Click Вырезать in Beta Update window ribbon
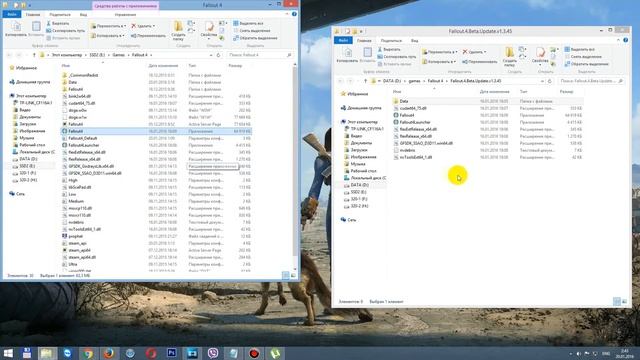The height and width of the screenshot is (360, 640). pyautogui.click(x=389, y=49)
